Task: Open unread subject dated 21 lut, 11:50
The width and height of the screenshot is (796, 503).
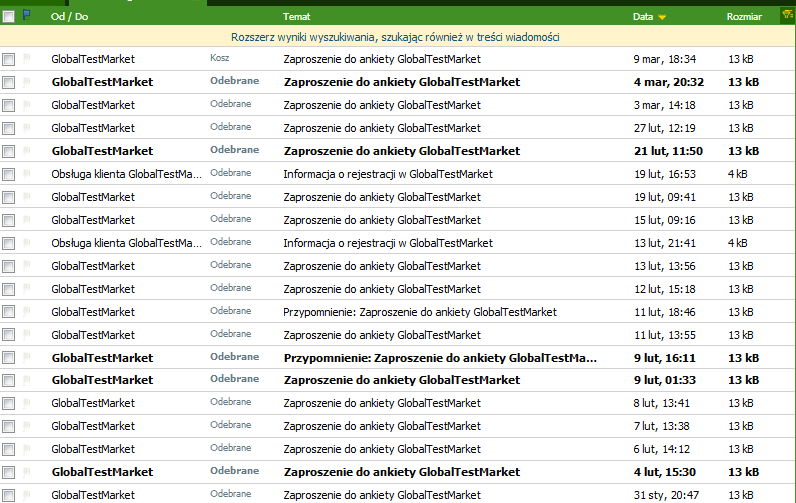Action: (x=402, y=151)
